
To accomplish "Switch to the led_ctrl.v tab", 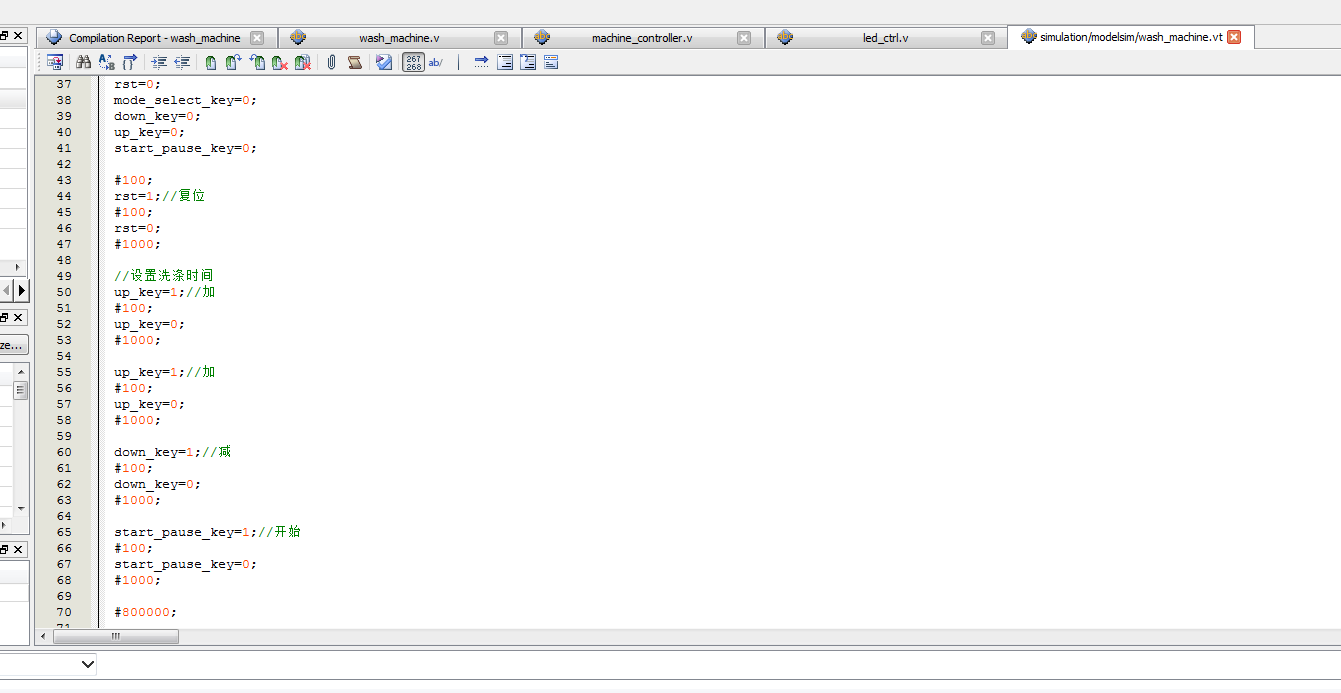I will tap(885, 38).
